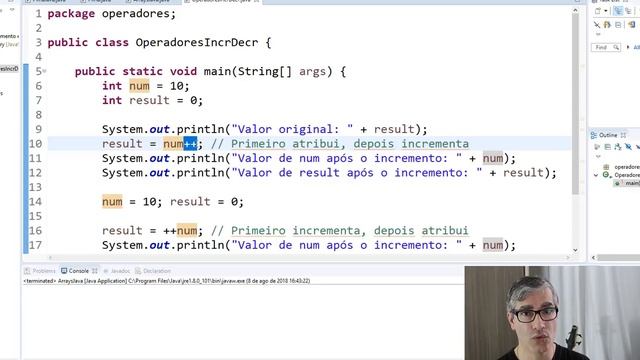The width and height of the screenshot is (640, 360).
Task: Close the Console view using its tab icon
Action: tap(95, 271)
